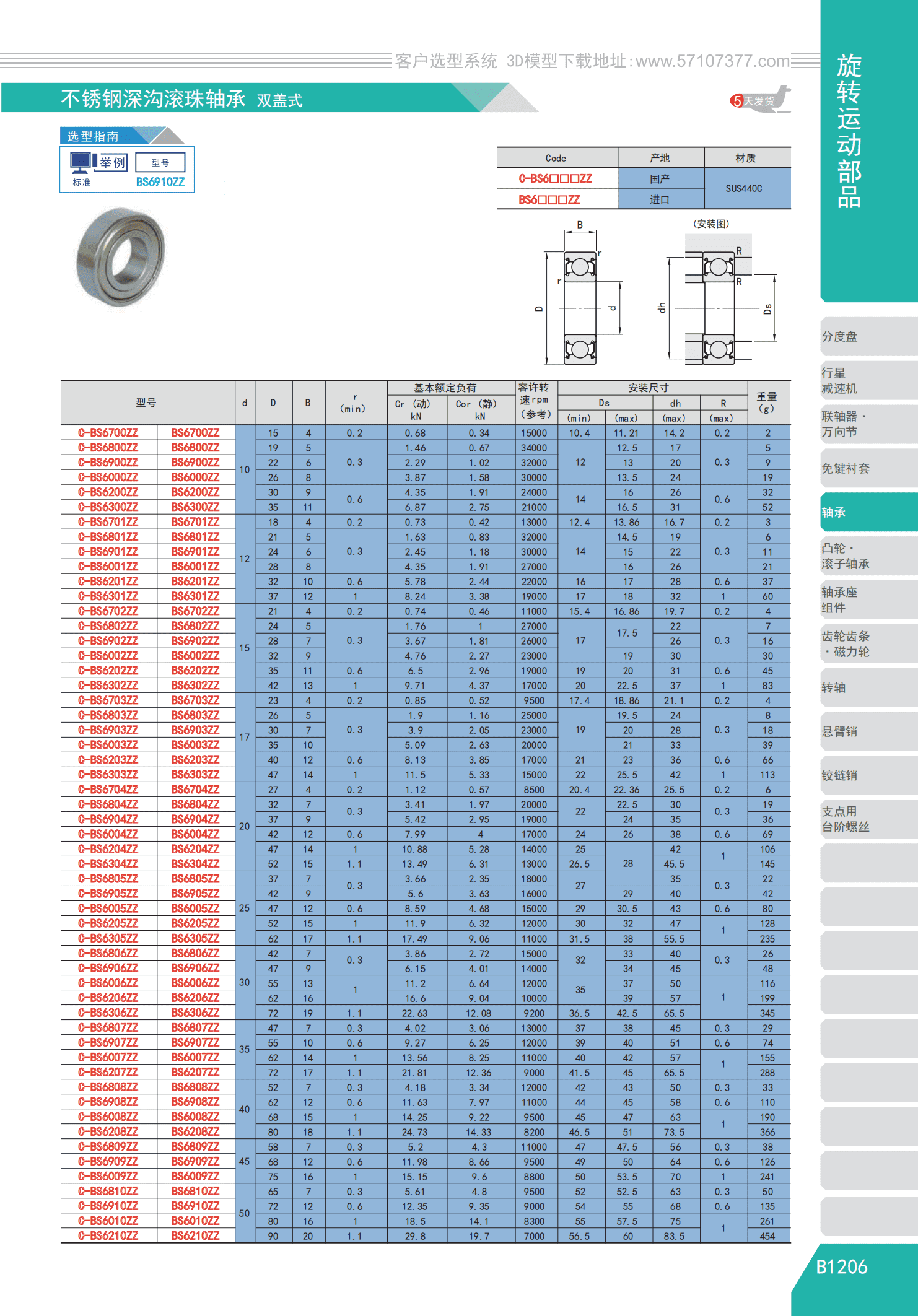The width and height of the screenshot is (918, 1316).
Task: Click the C-BS6□□□ZZ code cell
Action: click(x=557, y=178)
